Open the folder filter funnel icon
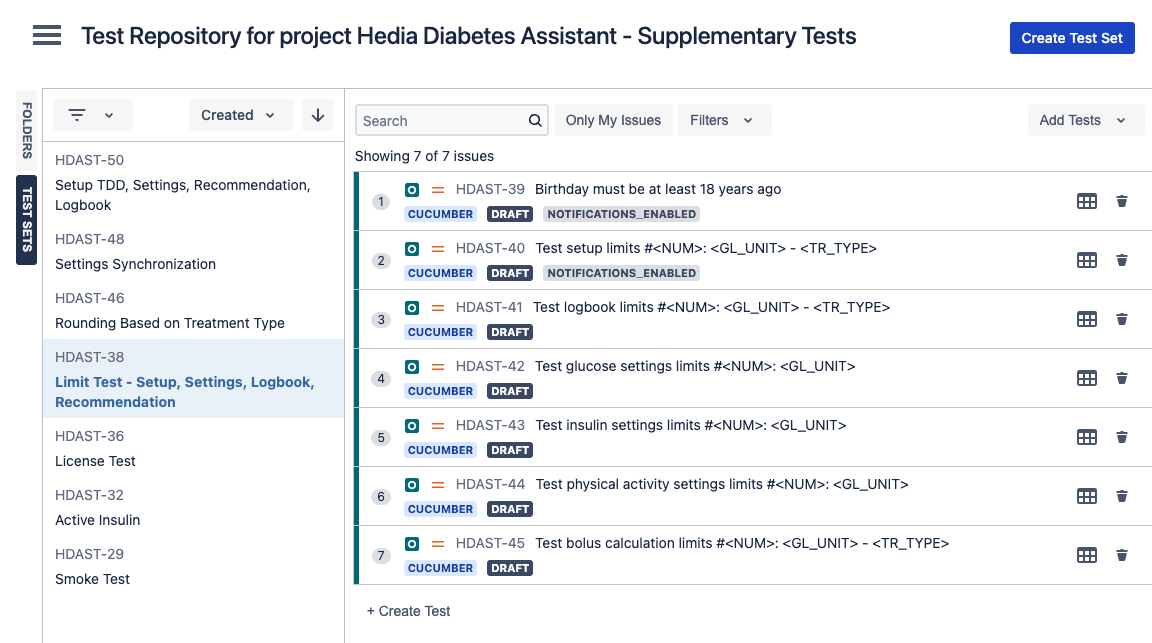This screenshot has width=1152, height=643. click(x=79, y=114)
